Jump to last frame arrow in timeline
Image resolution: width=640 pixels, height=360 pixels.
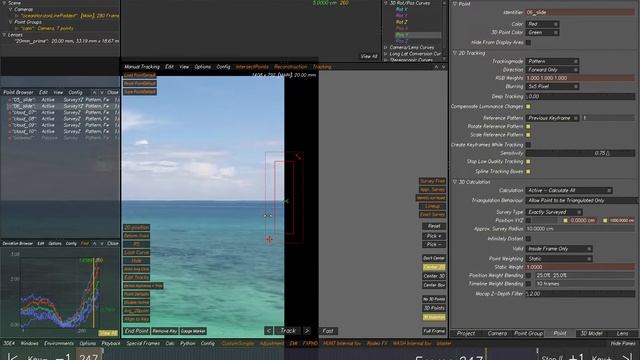(x=627, y=358)
